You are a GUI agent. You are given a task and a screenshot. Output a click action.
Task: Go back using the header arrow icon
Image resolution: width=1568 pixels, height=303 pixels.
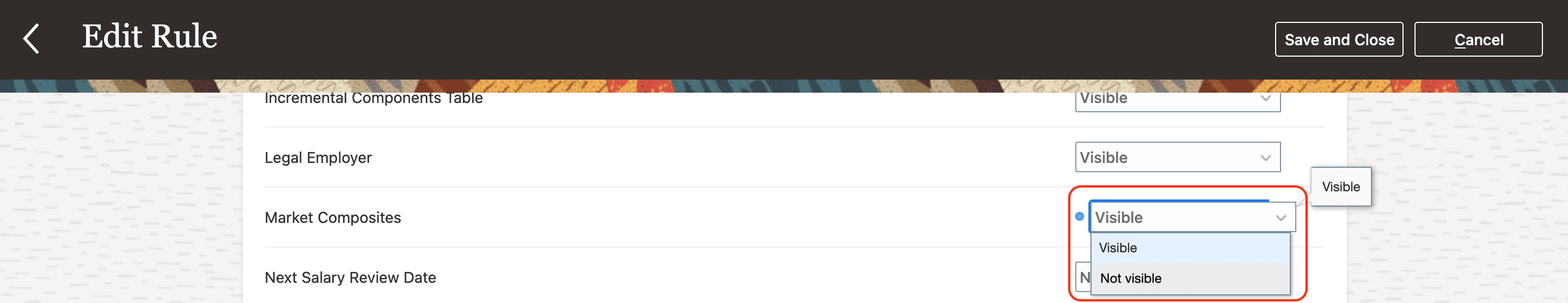click(x=31, y=39)
